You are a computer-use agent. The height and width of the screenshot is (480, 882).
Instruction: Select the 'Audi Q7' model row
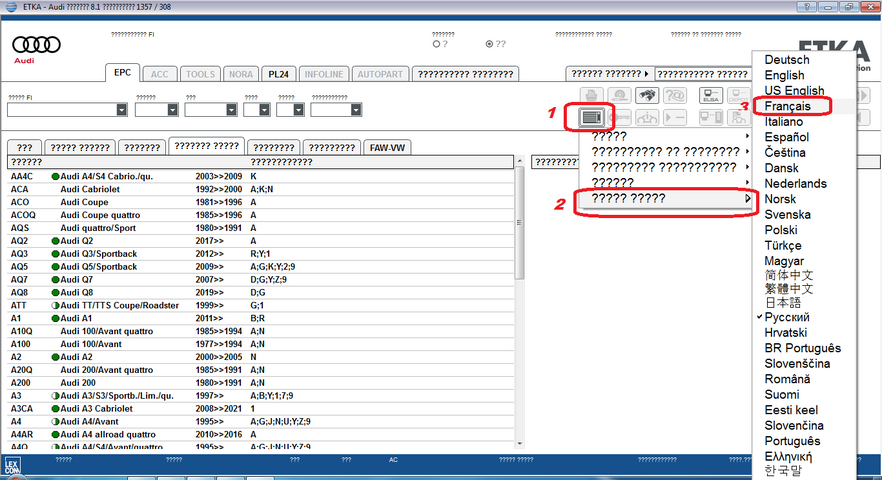pyautogui.click(x=260, y=280)
